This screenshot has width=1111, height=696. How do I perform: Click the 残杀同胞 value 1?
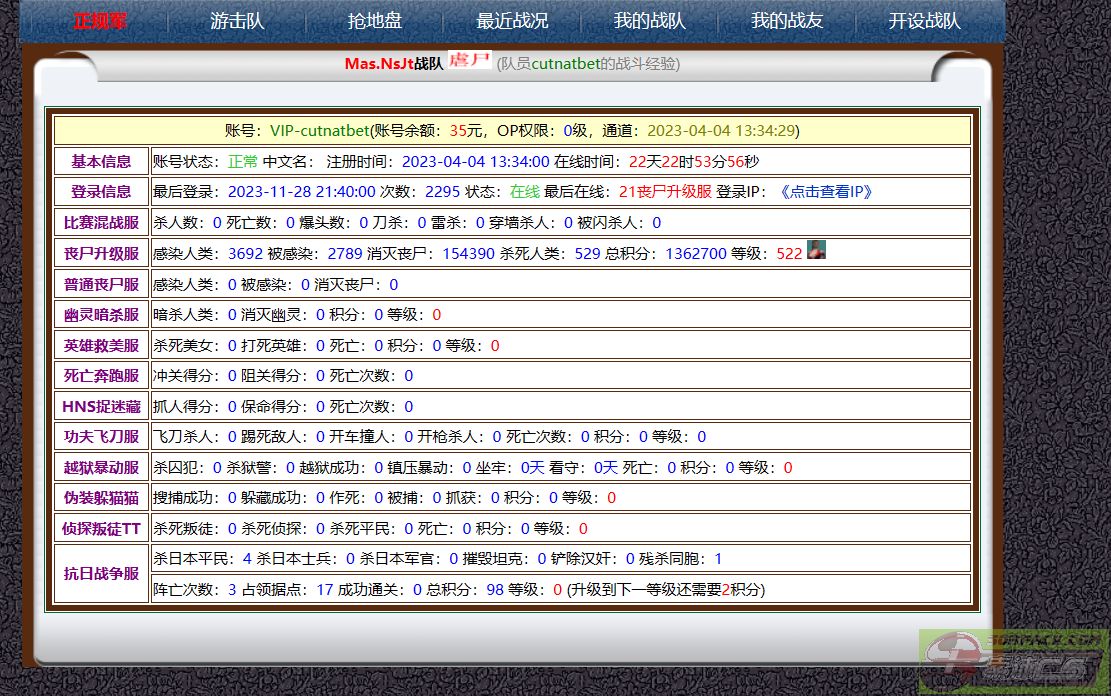718,559
